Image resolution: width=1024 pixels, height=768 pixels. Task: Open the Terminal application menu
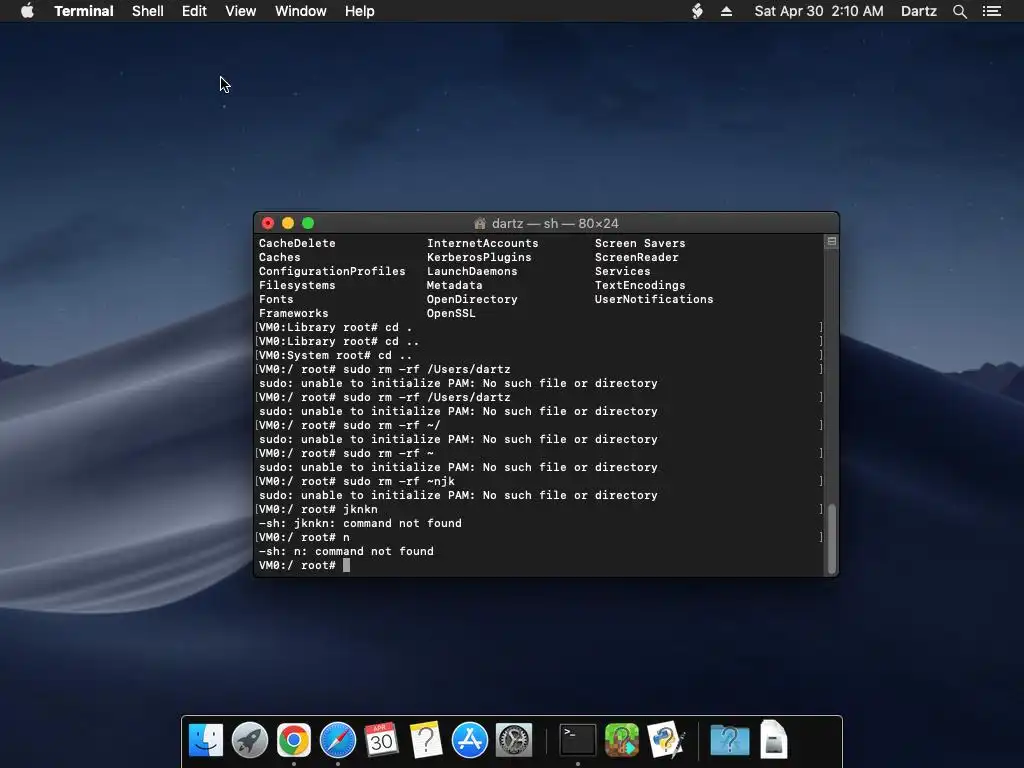pyautogui.click(x=84, y=11)
